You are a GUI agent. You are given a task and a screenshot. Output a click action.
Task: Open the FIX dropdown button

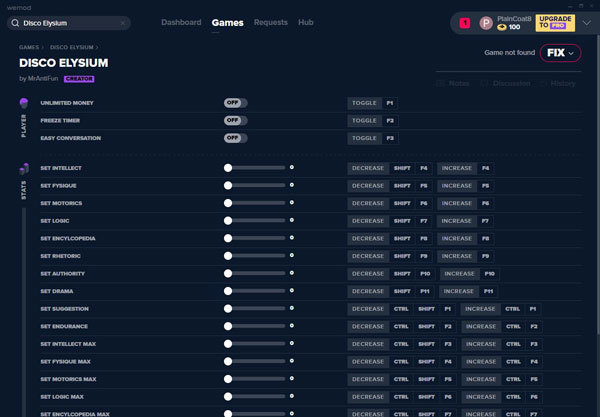click(x=561, y=53)
